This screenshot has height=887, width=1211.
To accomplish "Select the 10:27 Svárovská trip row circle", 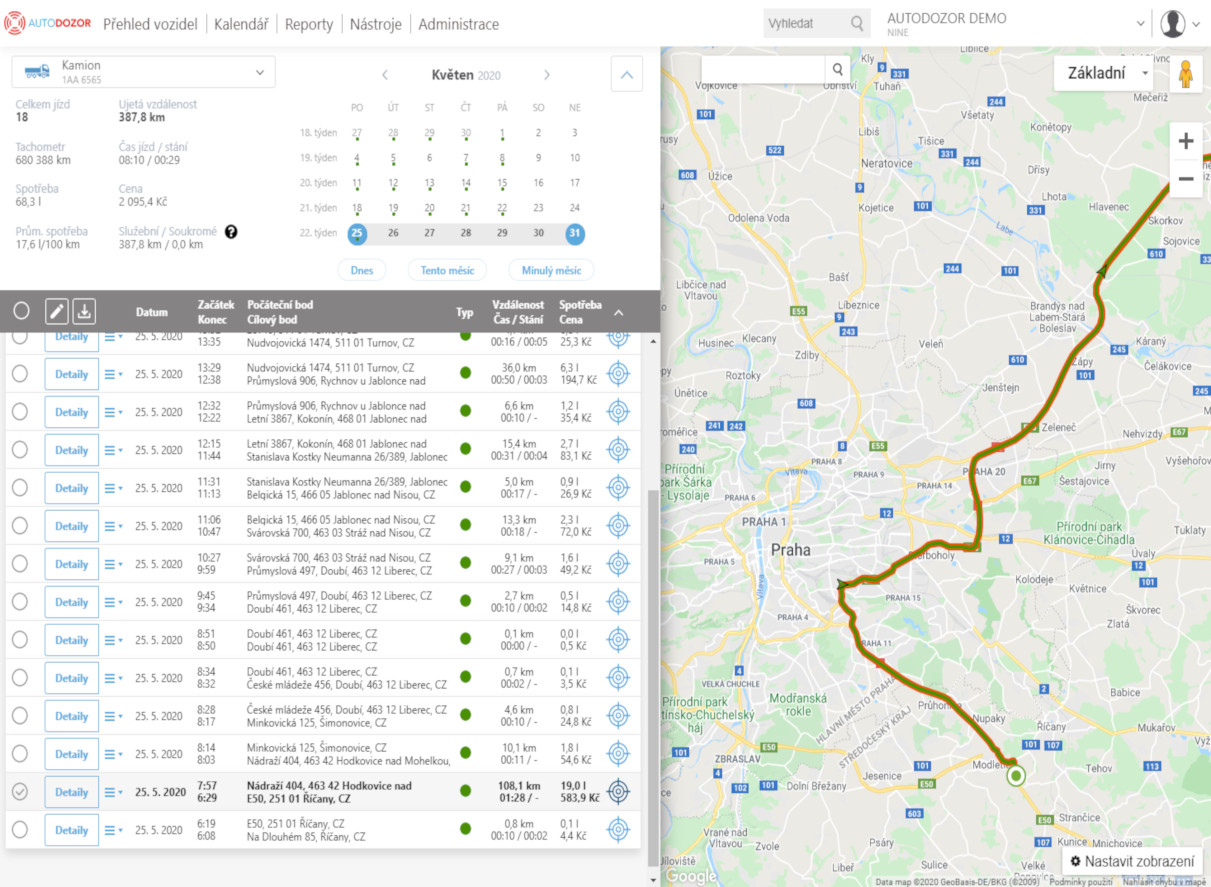I will 20,564.
